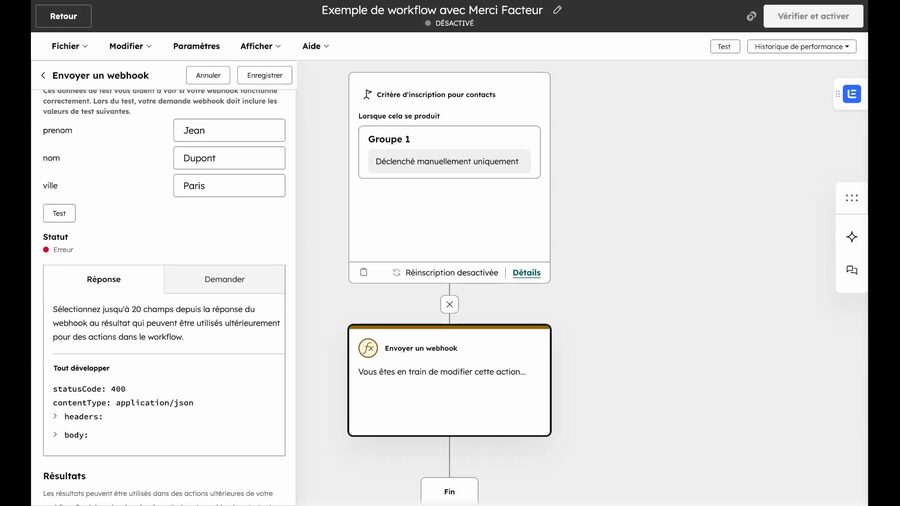The width and height of the screenshot is (900, 506).
Task: Click contentType: application/json line
Action: (x=123, y=403)
